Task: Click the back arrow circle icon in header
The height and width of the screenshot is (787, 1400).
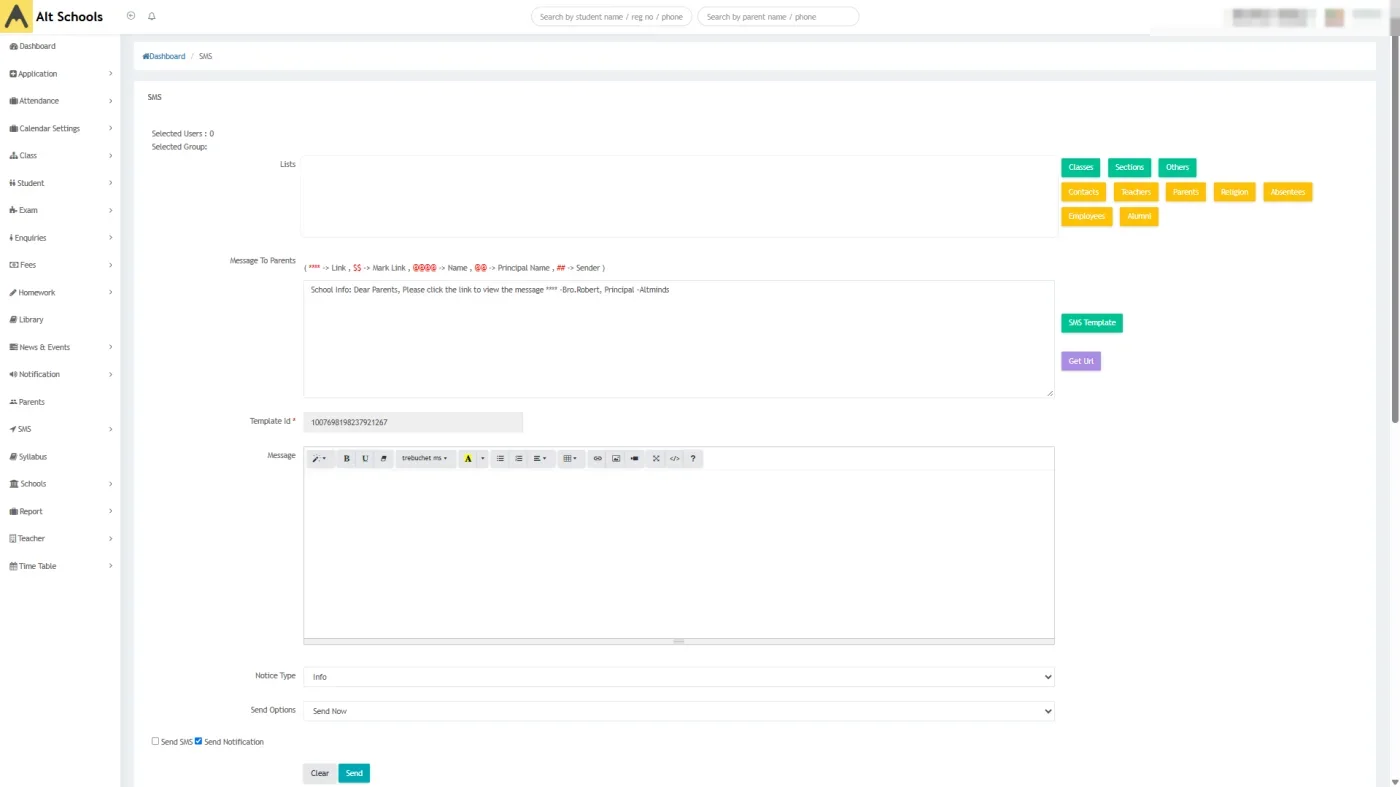Action: [131, 16]
